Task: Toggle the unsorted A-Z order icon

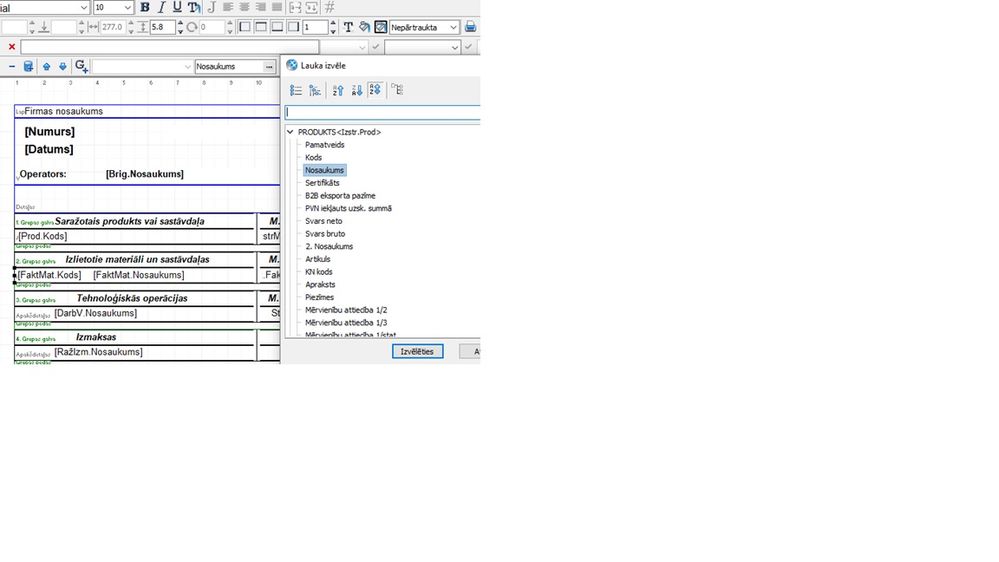Action: (375, 90)
